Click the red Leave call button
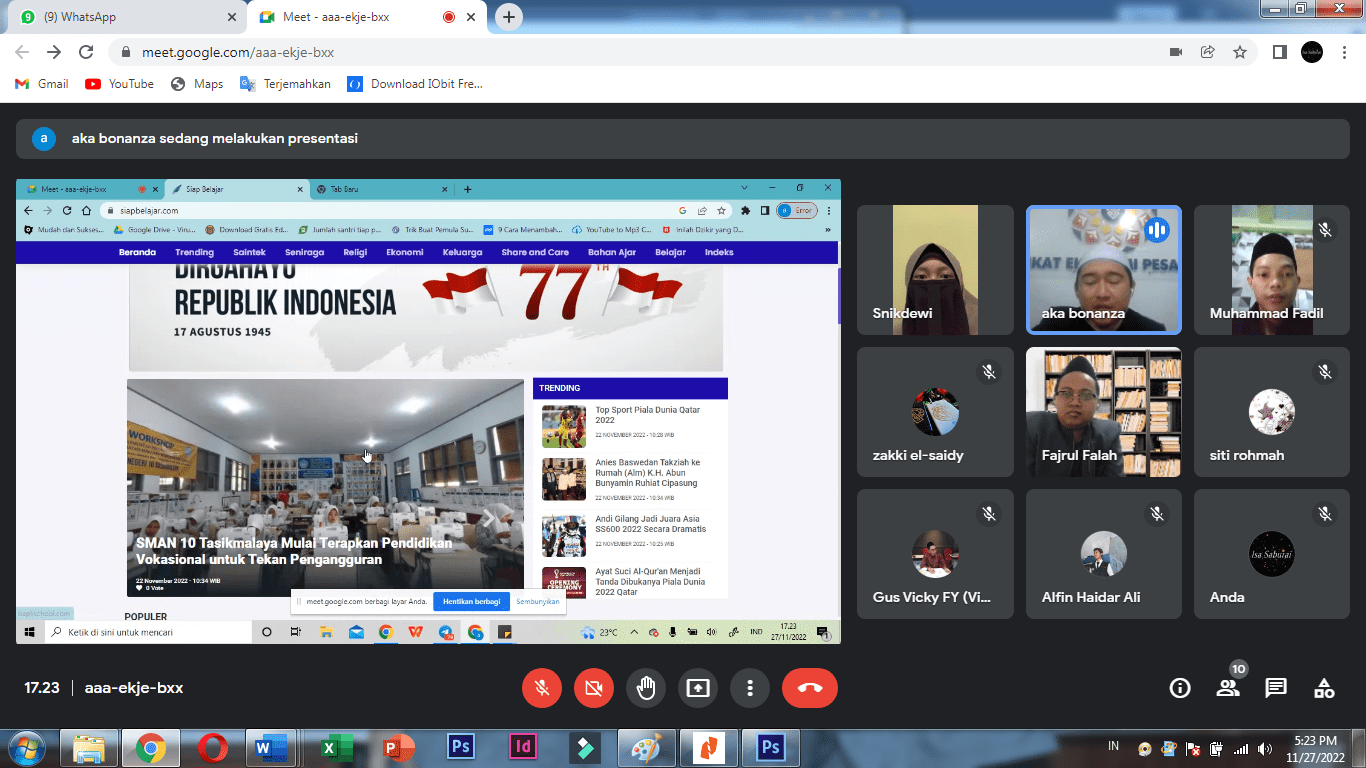Image resolution: width=1366 pixels, height=768 pixels. pyautogui.click(x=810, y=688)
